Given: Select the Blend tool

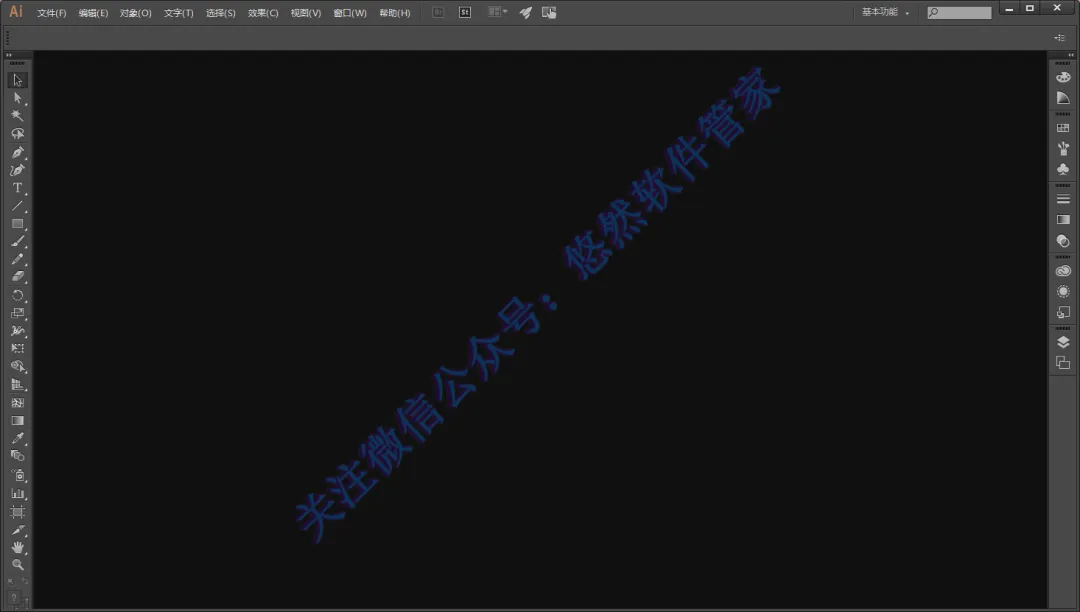Looking at the screenshot, I should coord(17,456).
